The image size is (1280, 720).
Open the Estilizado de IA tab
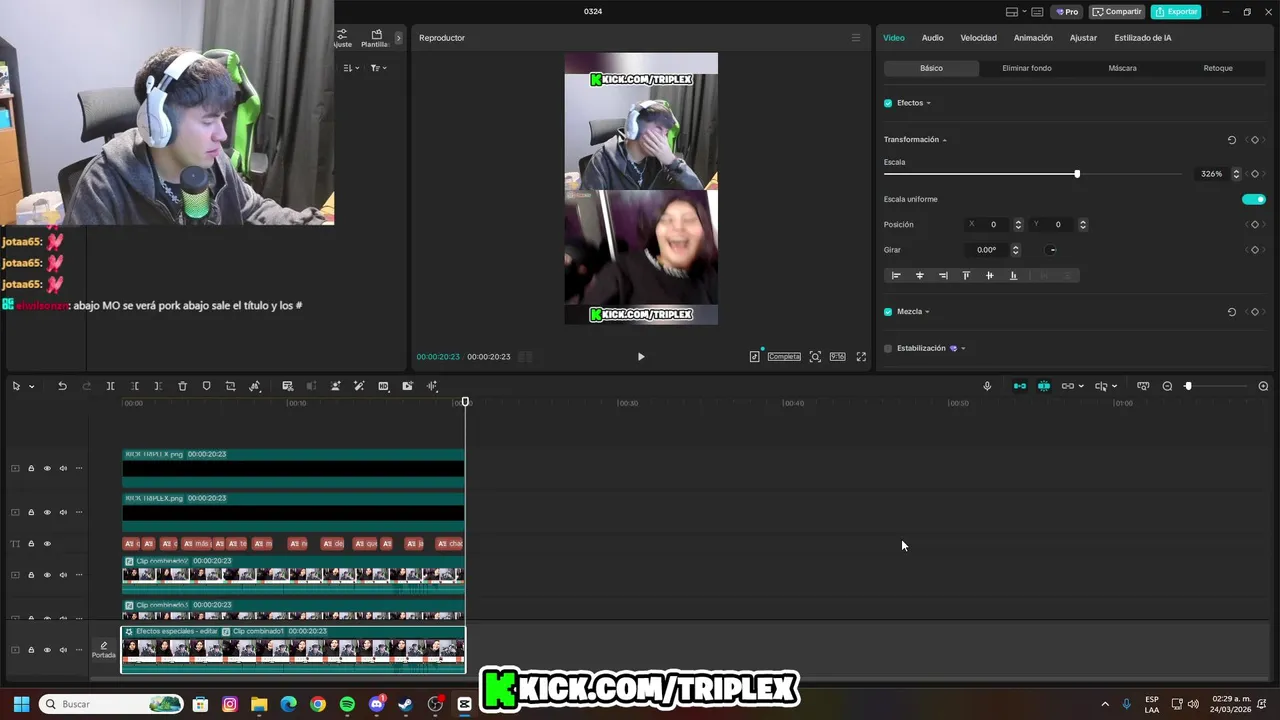click(1143, 38)
